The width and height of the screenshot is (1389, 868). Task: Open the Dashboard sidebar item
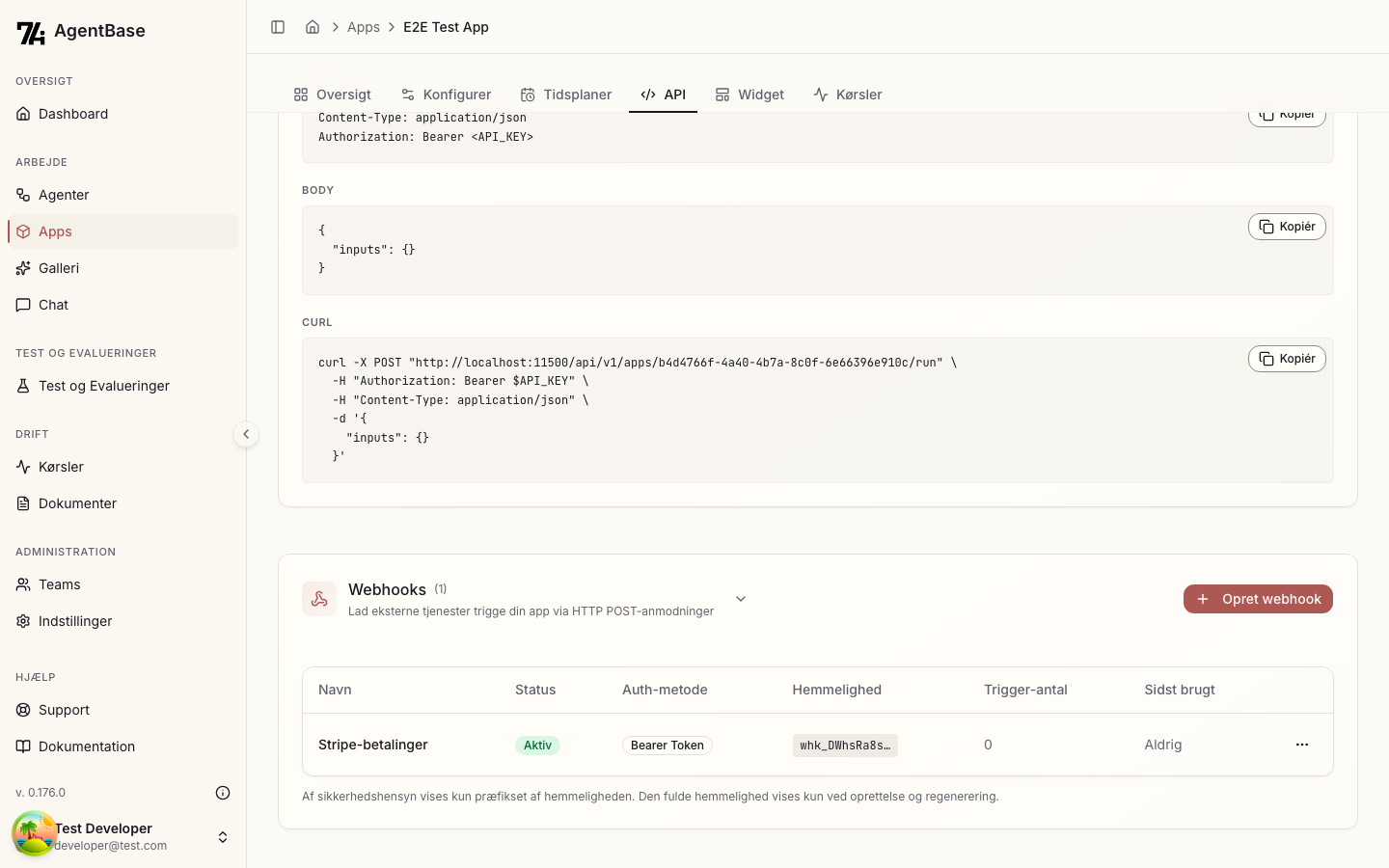coord(123,114)
